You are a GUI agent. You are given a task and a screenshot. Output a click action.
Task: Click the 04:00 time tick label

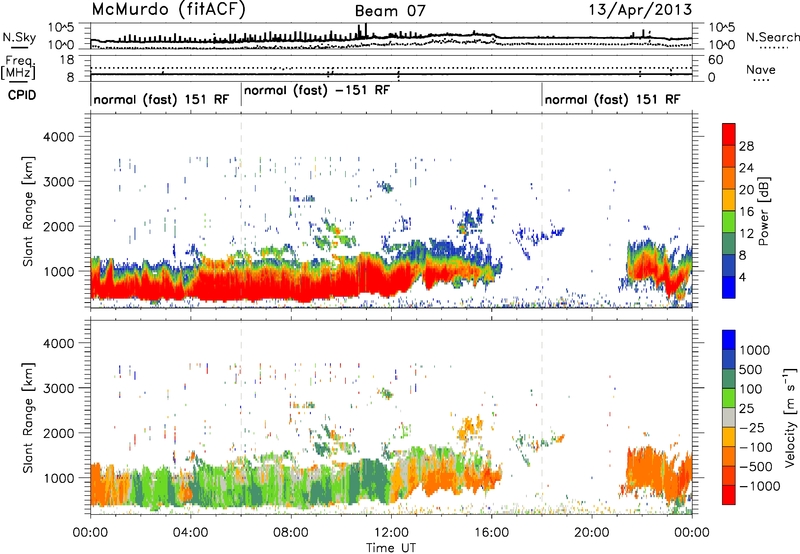tap(190, 533)
